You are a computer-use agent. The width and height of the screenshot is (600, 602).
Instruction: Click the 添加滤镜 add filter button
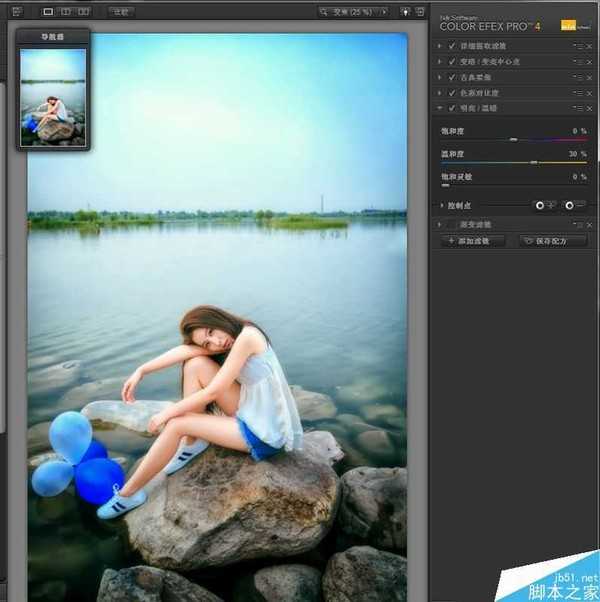coord(470,241)
